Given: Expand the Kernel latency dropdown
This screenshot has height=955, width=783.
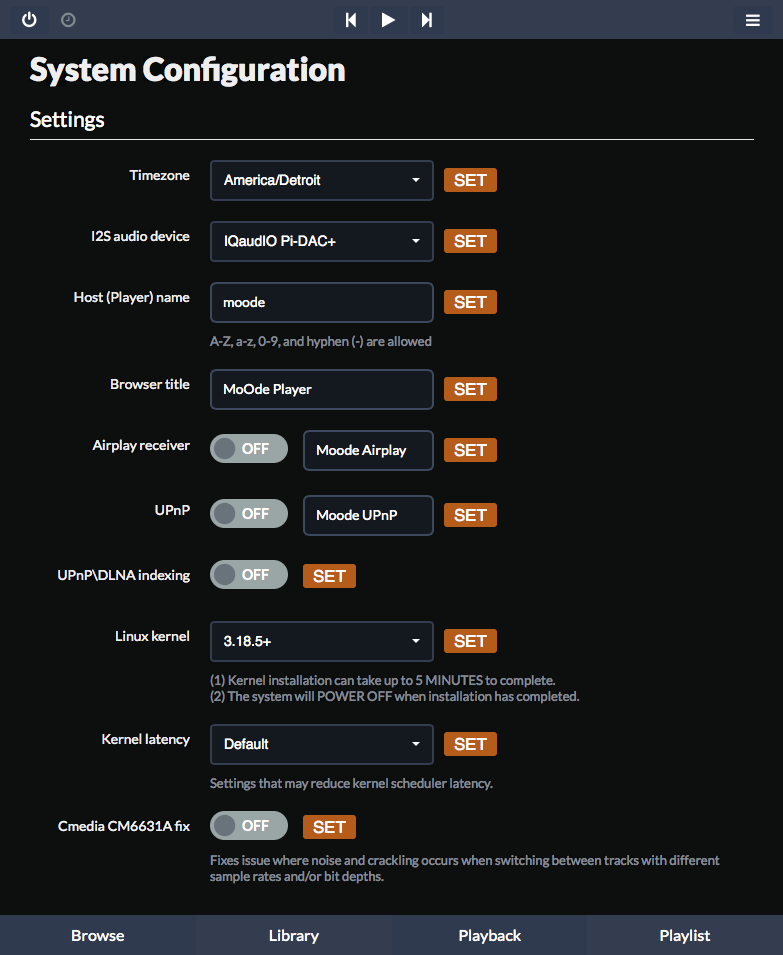Looking at the screenshot, I should (x=321, y=744).
